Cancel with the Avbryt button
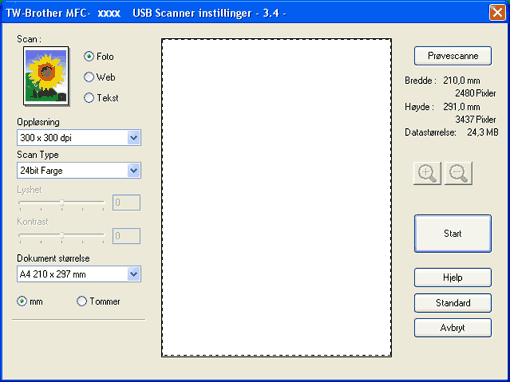Viewport: 510px width, 382px height. [453, 328]
